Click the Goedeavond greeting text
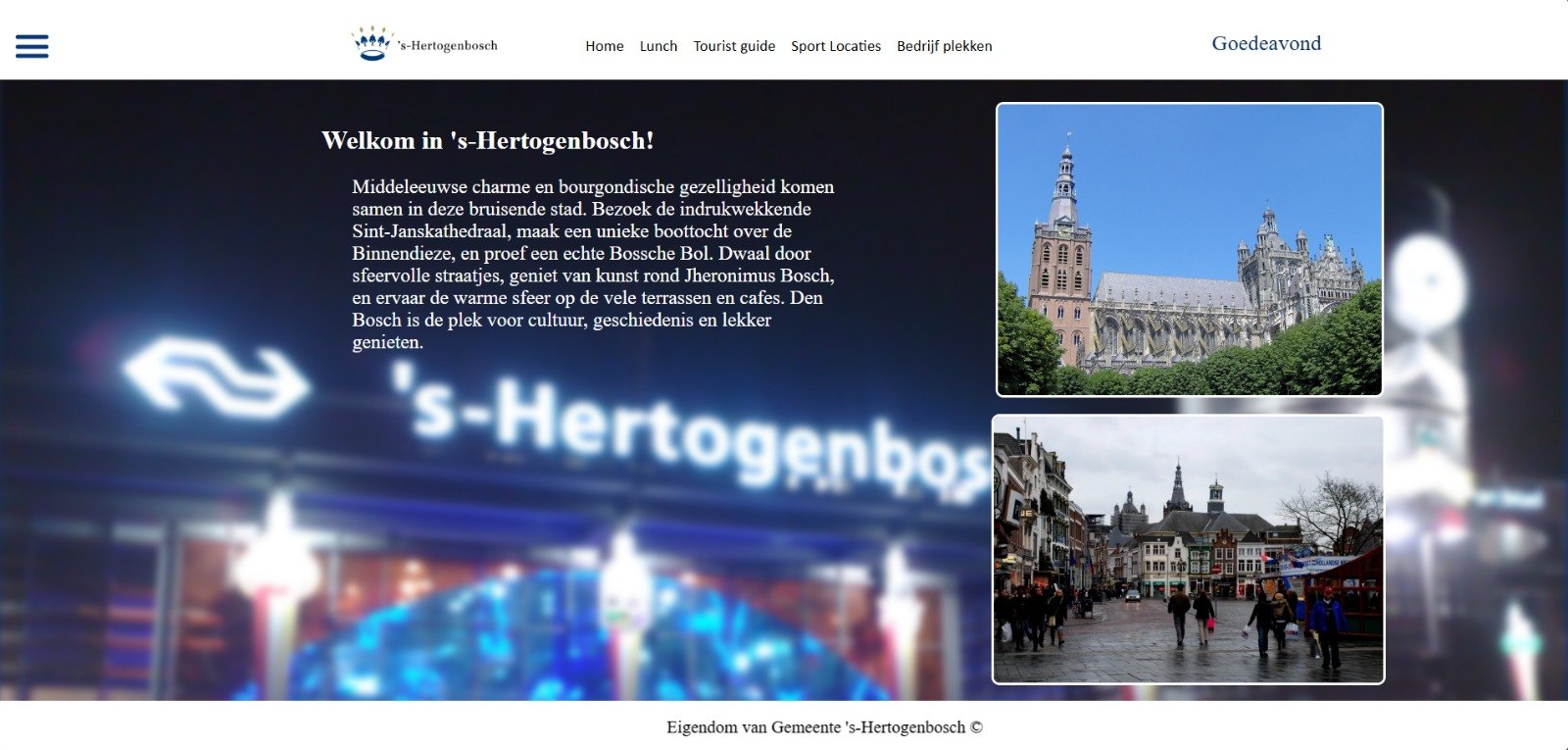This screenshot has width=1568, height=750. coord(1266,43)
